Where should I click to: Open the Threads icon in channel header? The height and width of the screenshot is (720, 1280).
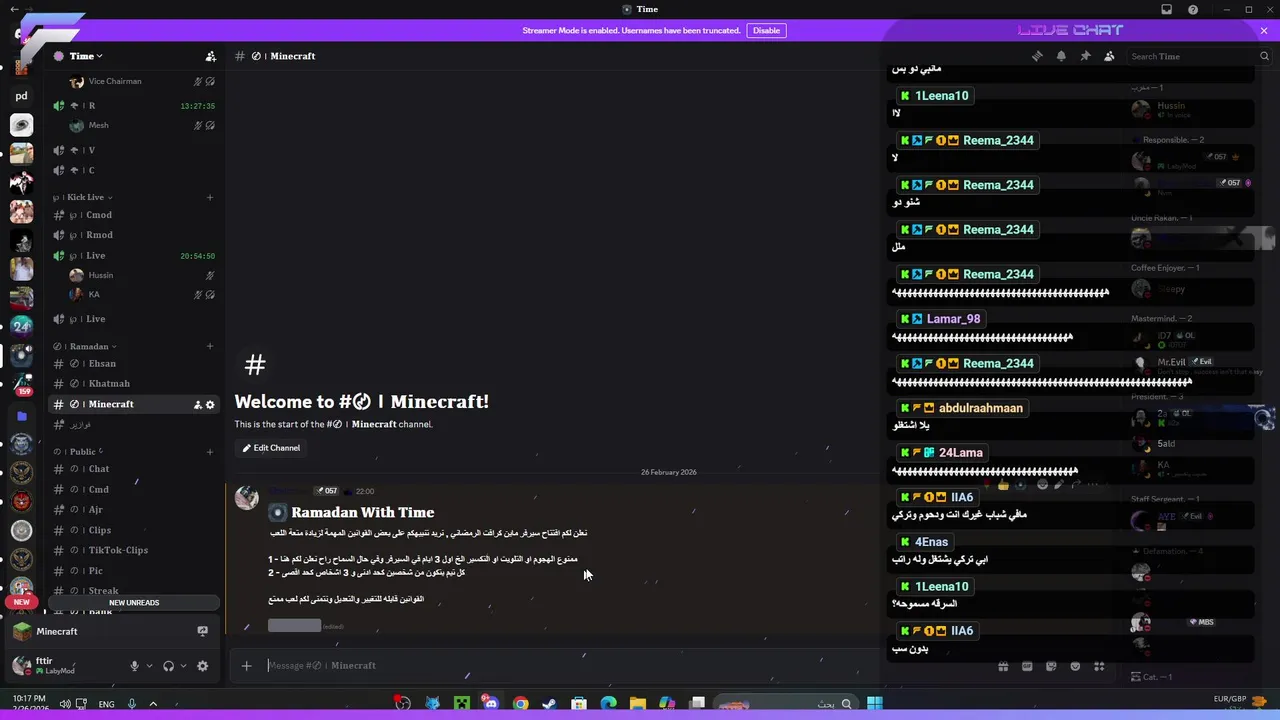[1037, 56]
